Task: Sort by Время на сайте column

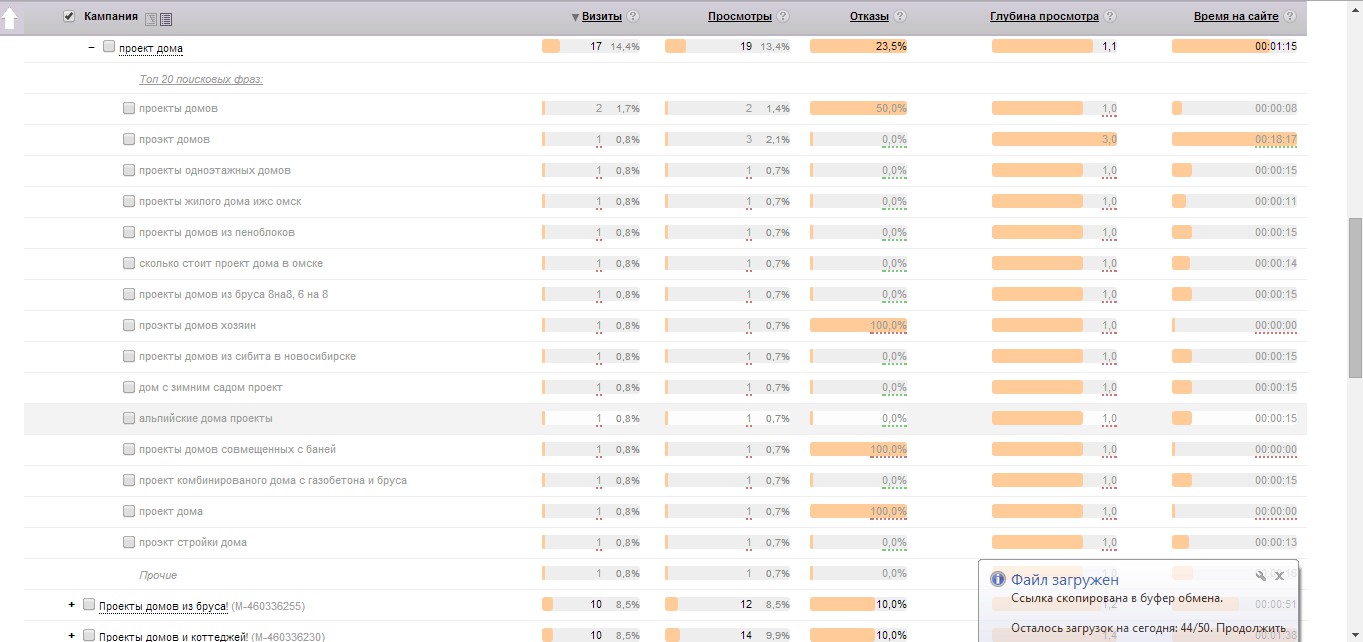Action: tap(1236, 17)
